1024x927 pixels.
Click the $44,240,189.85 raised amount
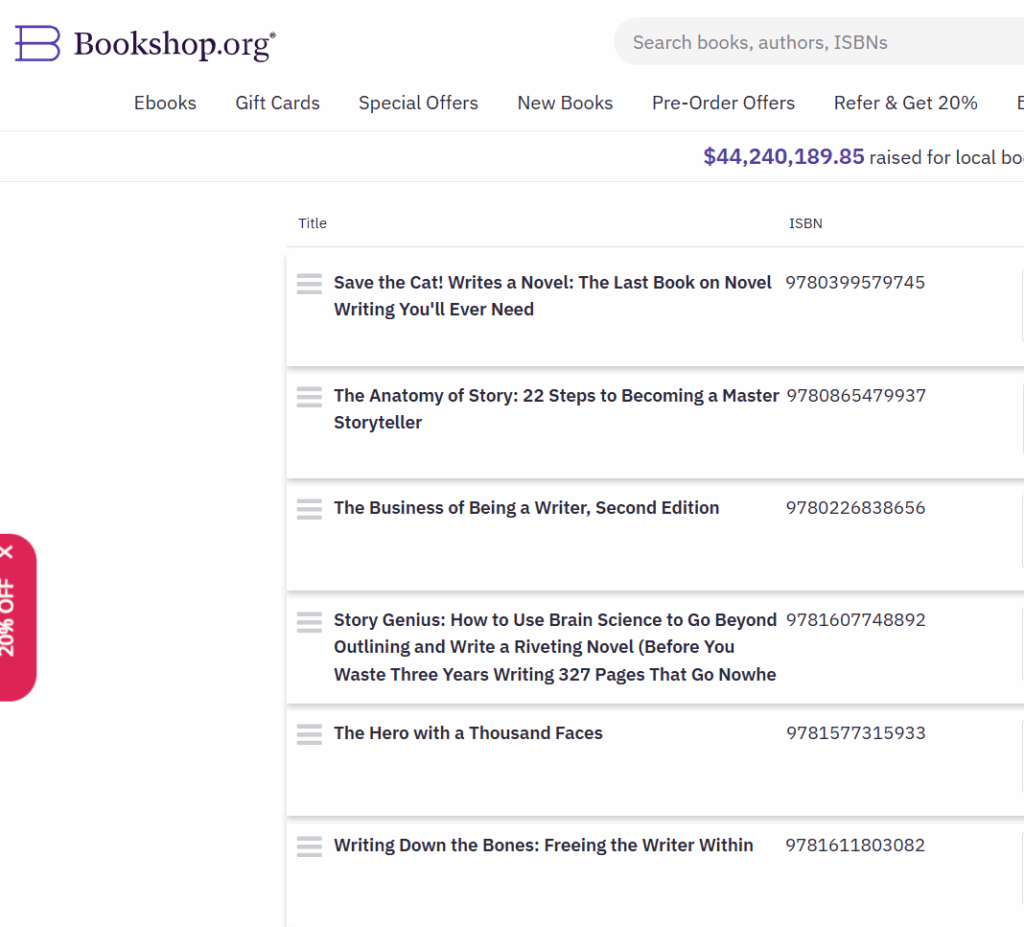(783, 157)
